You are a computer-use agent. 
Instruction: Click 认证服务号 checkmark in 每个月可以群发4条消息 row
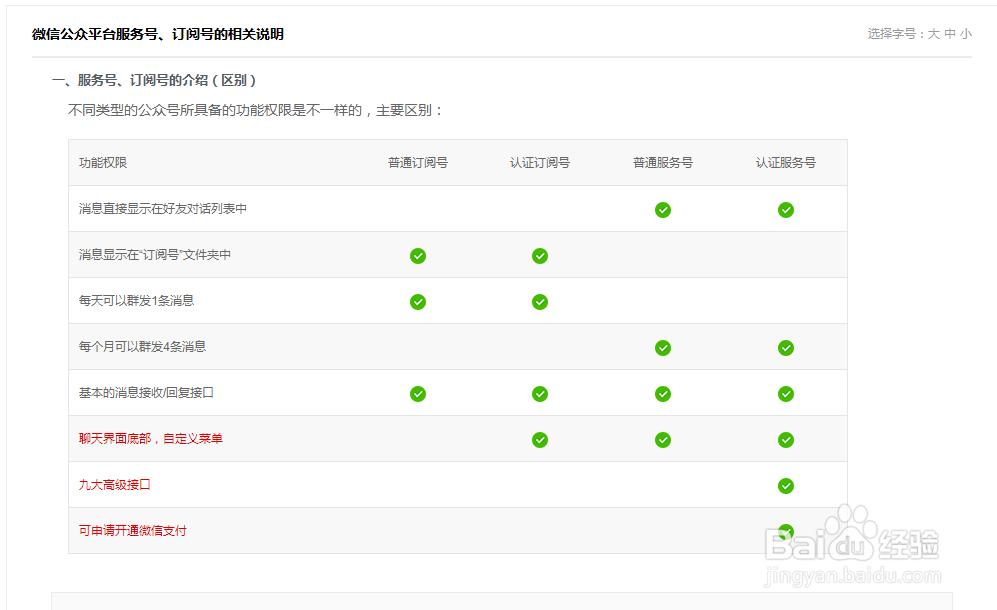[786, 348]
